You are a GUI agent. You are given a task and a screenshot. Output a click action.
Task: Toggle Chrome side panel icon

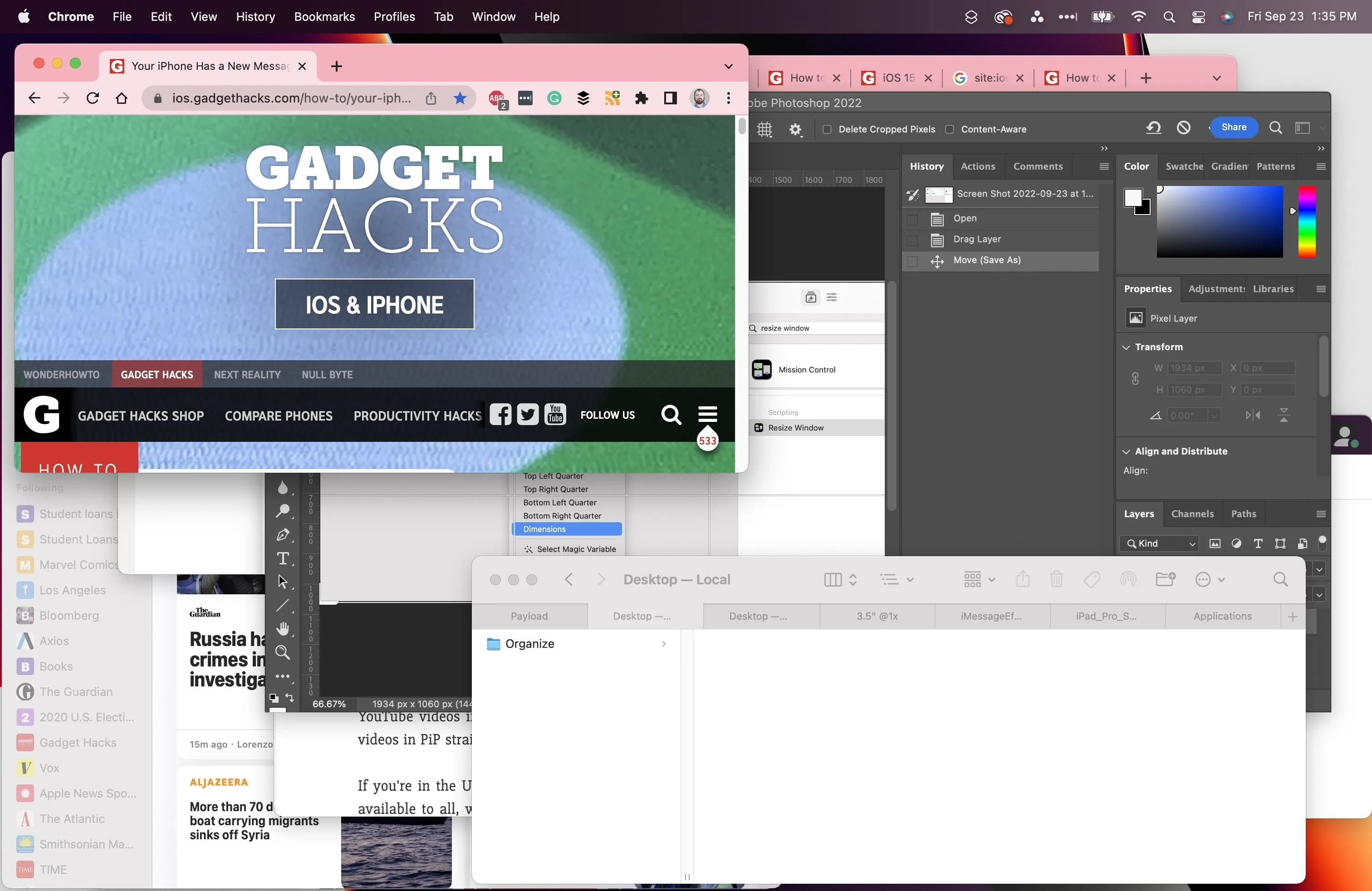(x=670, y=98)
